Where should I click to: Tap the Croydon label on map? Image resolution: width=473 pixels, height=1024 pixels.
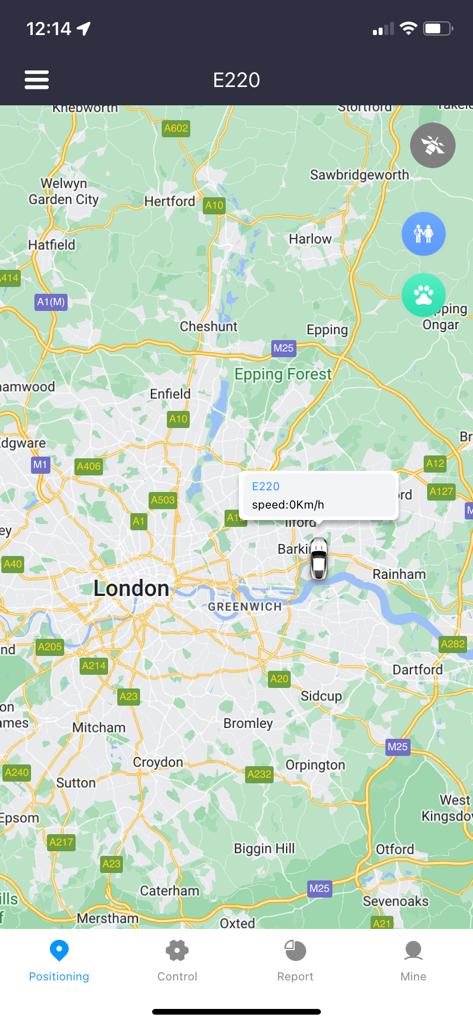click(x=158, y=762)
